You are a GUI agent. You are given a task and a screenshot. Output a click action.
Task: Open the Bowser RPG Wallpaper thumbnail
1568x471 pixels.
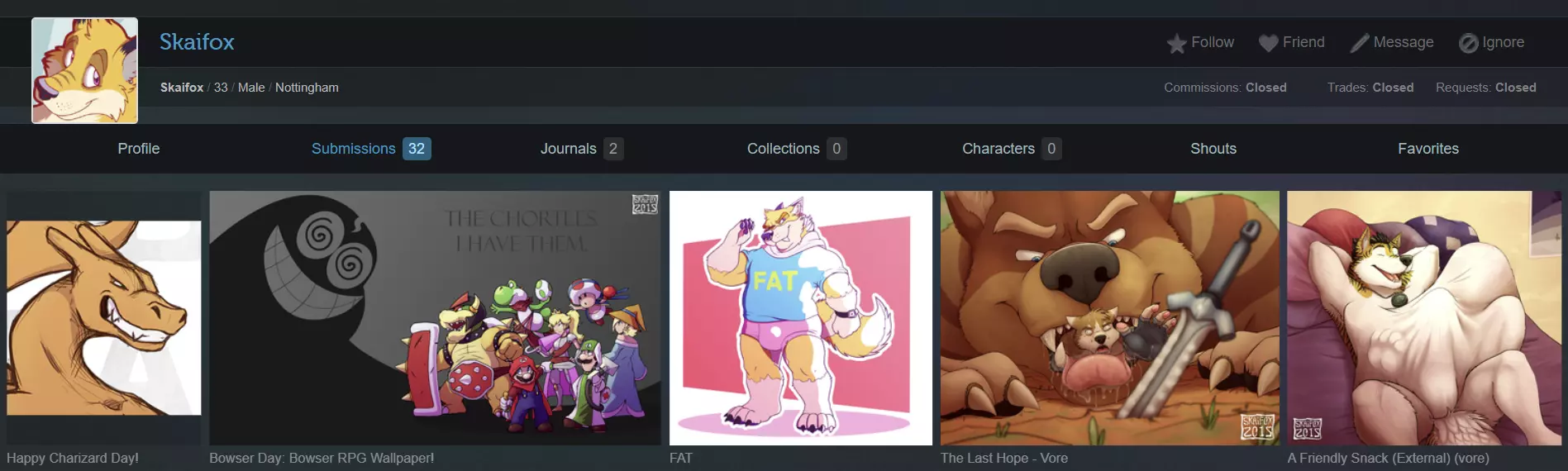pyautogui.click(x=435, y=318)
